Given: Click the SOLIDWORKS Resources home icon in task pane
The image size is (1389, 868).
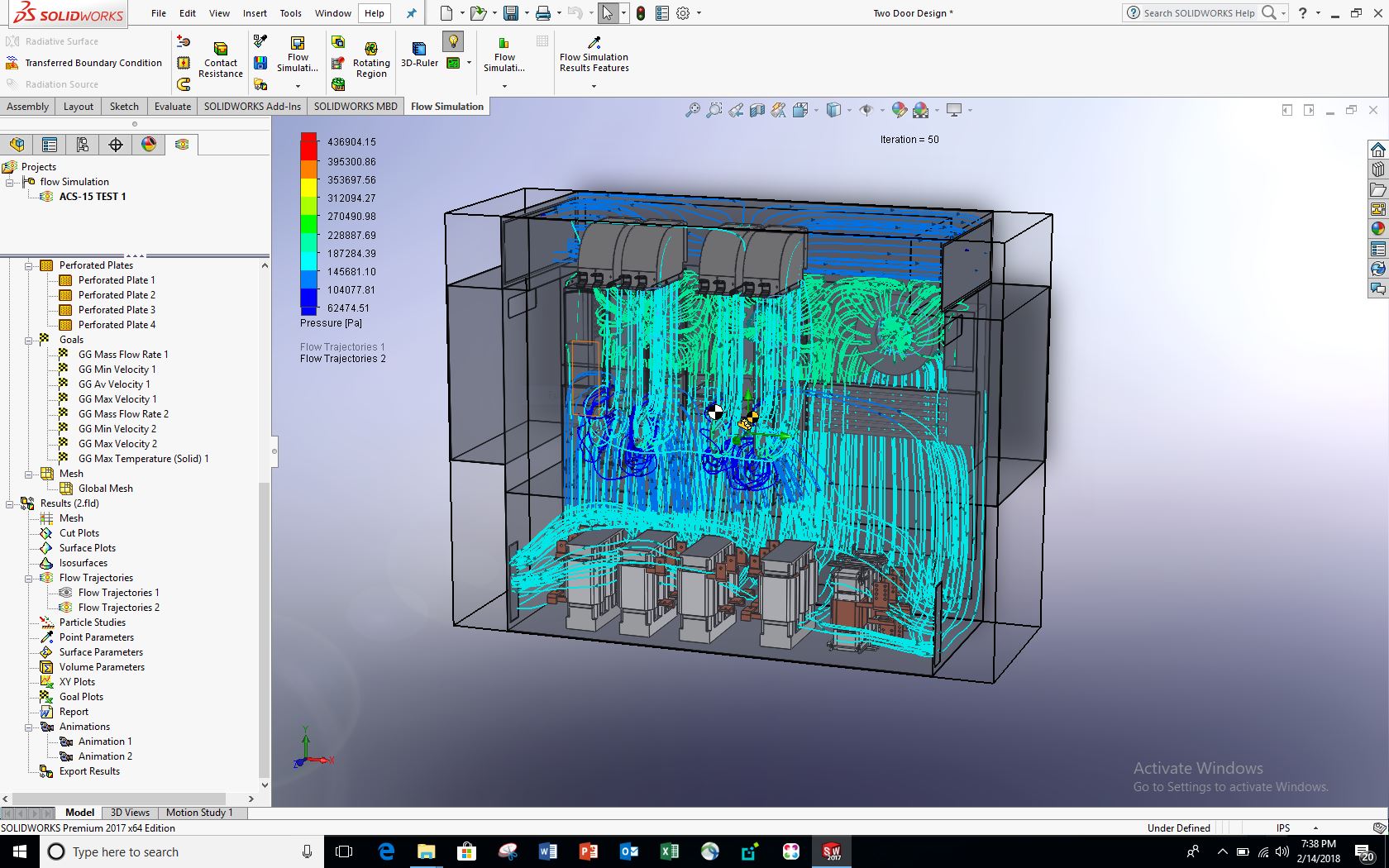Looking at the screenshot, I should coord(1377,150).
